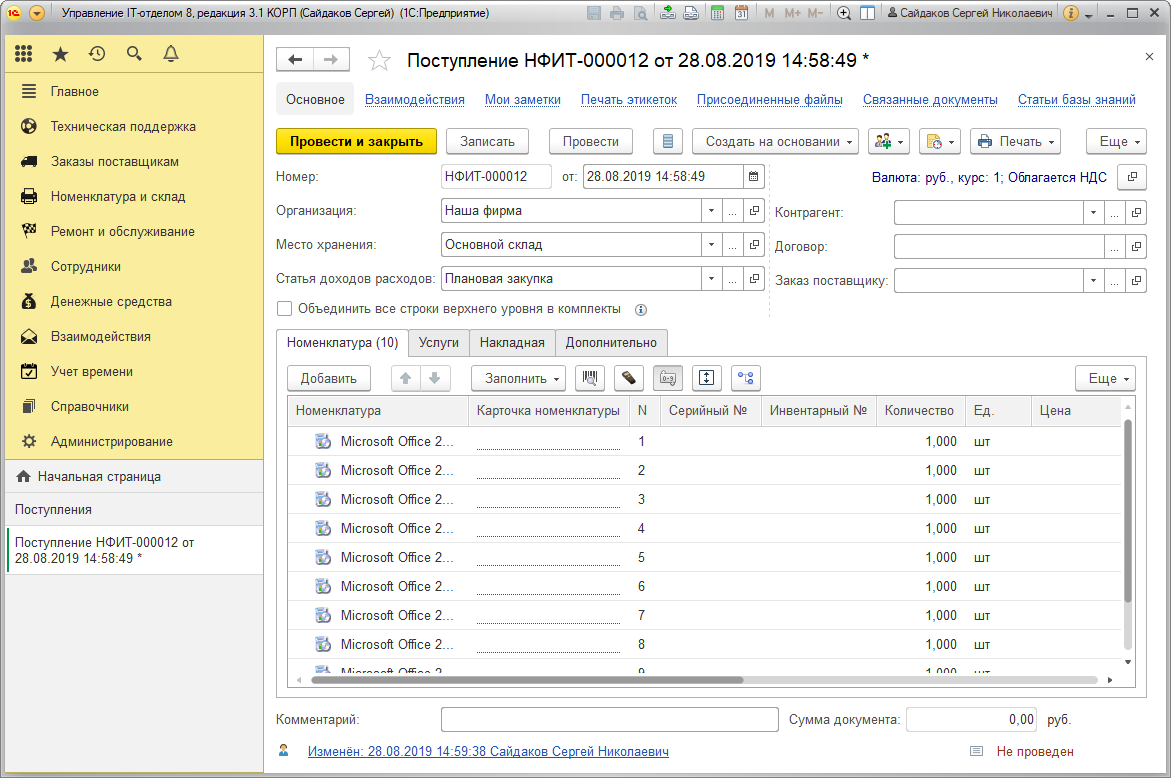Enable combining top-level rows into kits
This screenshot has height=778, width=1171.
click(x=285, y=309)
